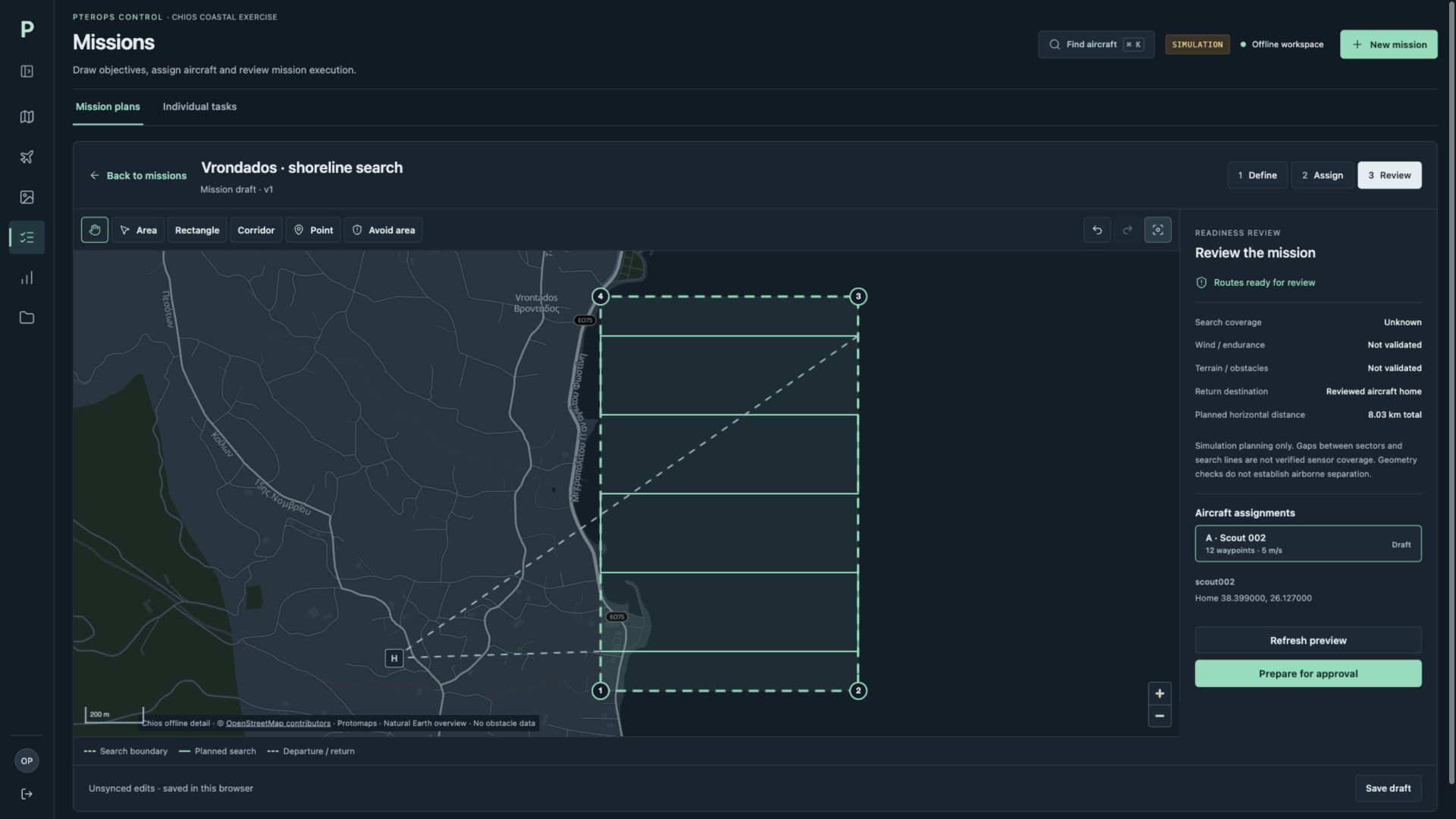Click boundary vertex 2 on the map
The width and height of the screenshot is (1456, 819).
[x=858, y=691]
